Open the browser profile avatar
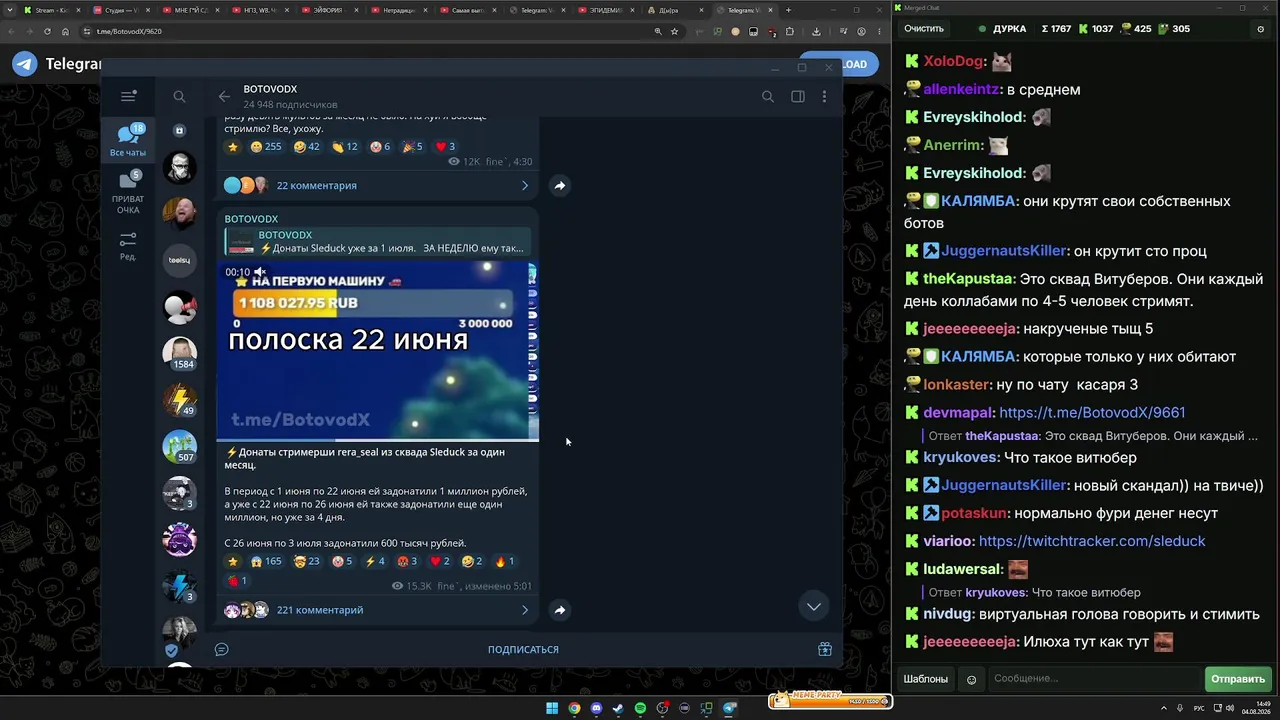Viewport: 1280px width, 720px height. pyautogui.click(x=862, y=31)
